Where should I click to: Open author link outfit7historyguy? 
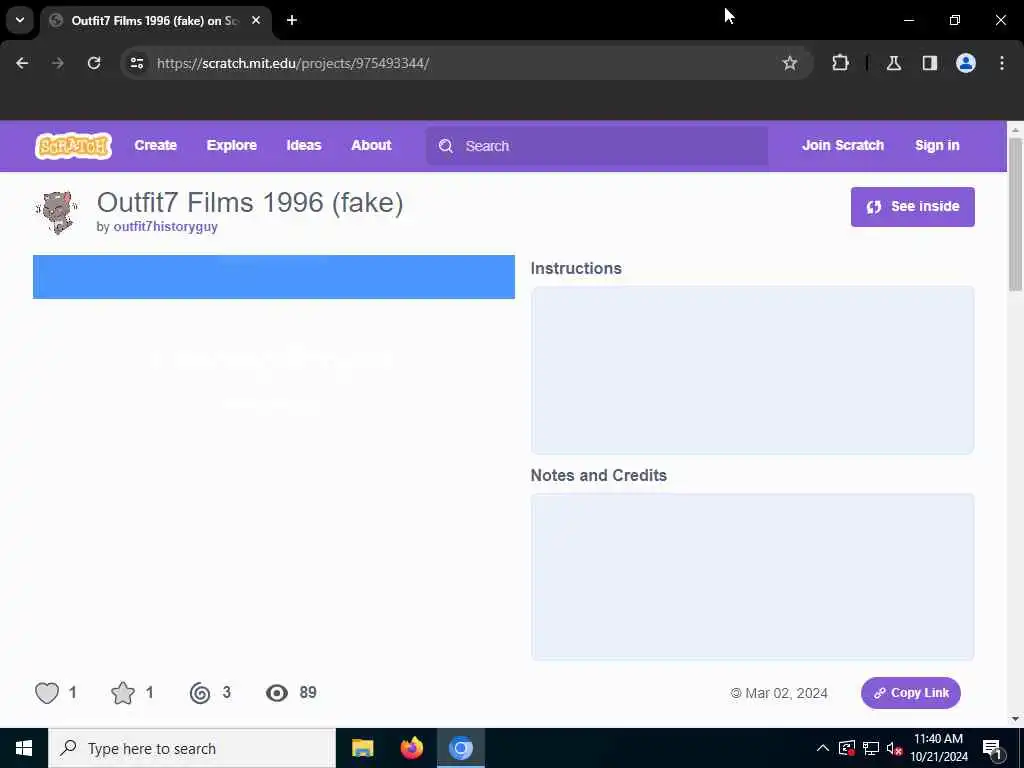click(x=165, y=227)
